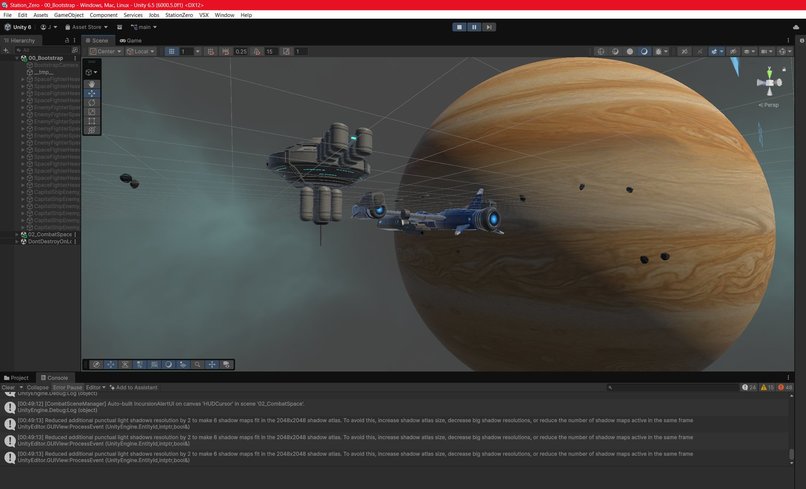Click the rotation snap value field 15
Screen dimensions: 806x489
[x=270, y=51]
